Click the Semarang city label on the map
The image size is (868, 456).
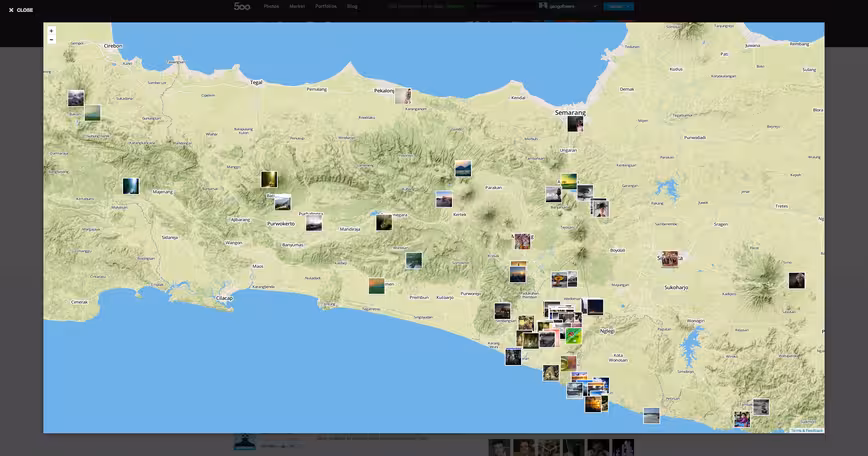[570, 112]
